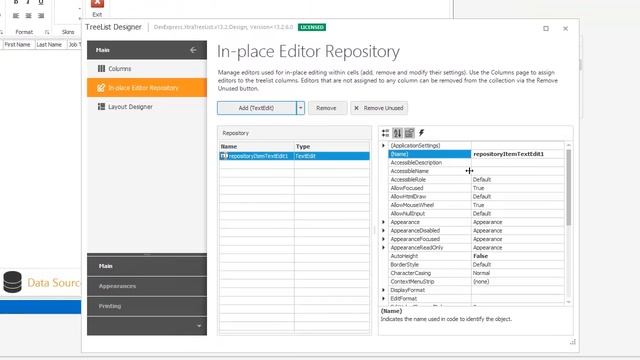Click the Columns grid icon in sidebar
The height and width of the screenshot is (360, 640).
click(101, 69)
